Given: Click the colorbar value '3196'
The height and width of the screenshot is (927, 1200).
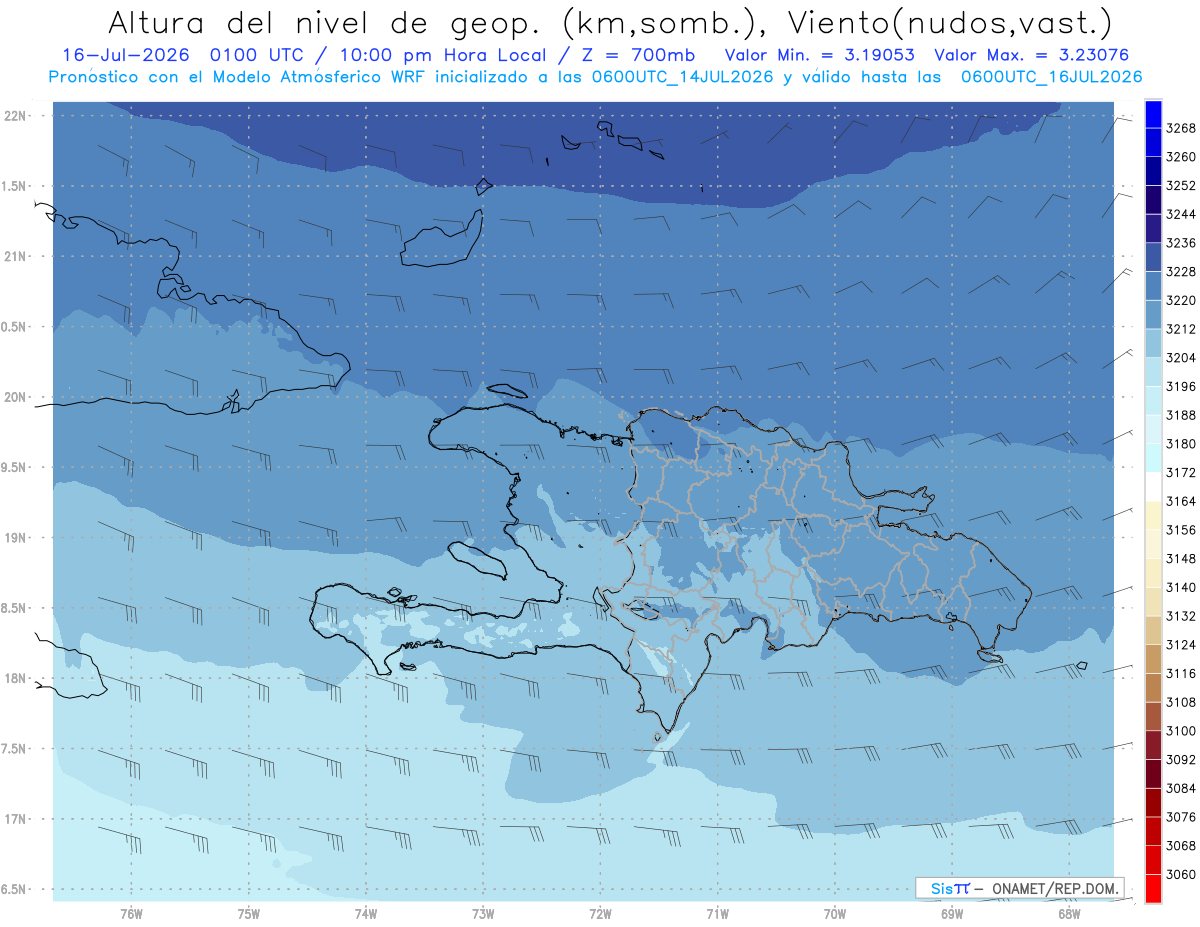Looking at the screenshot, I should 1181,386.
